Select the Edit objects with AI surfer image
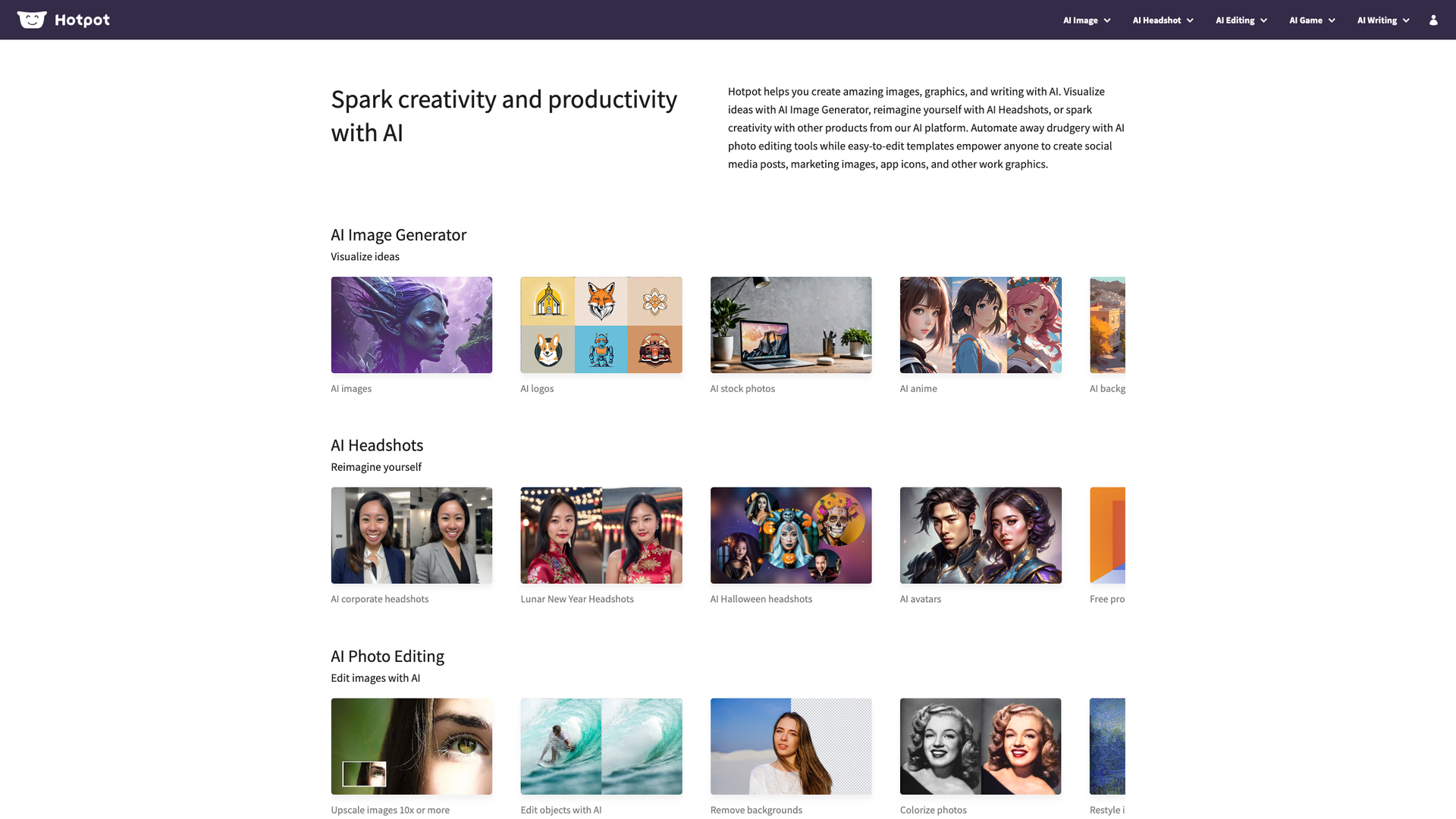The image size is (1456, 819). (x=601, y=746)
